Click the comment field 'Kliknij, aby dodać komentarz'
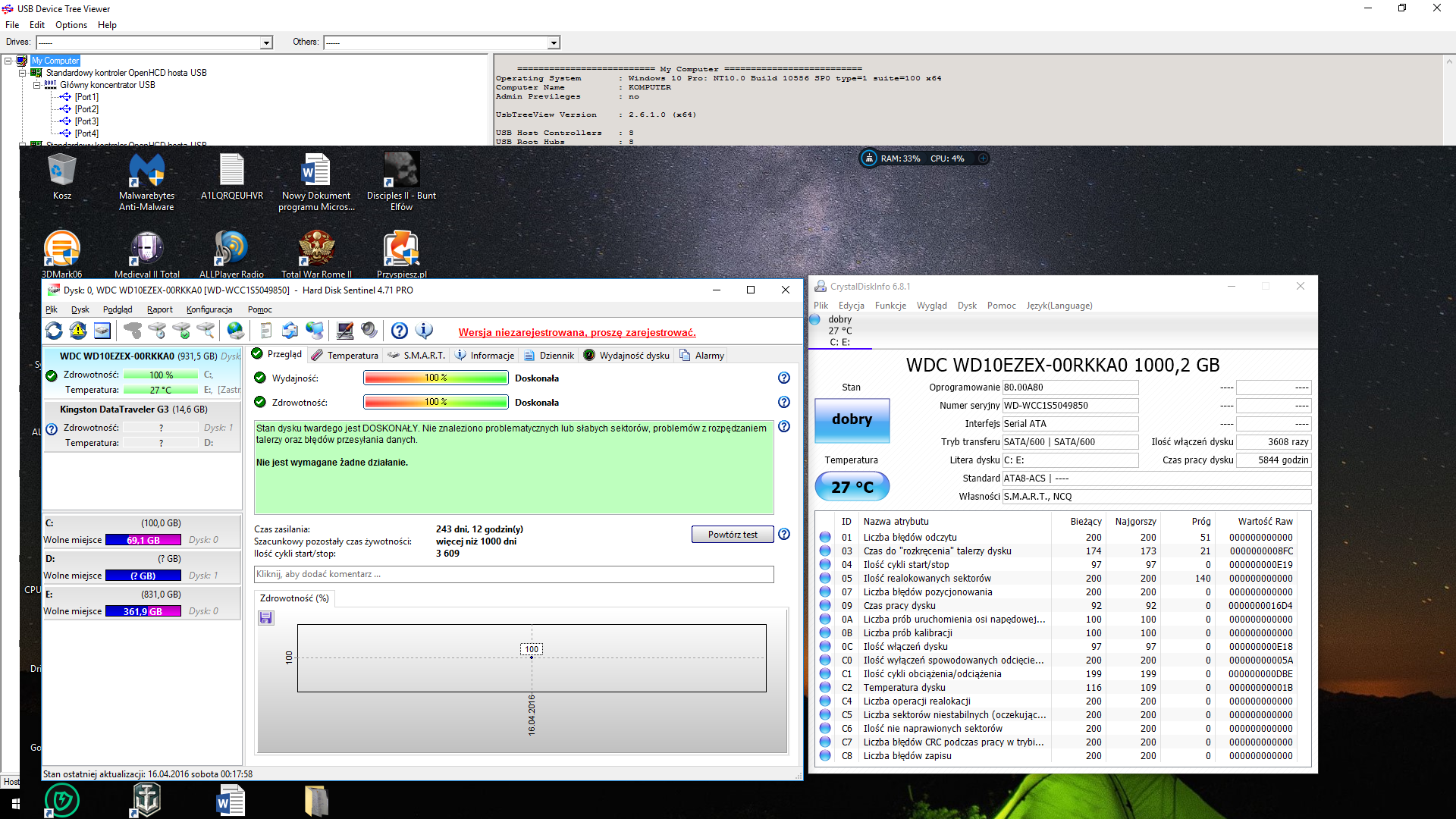1456x819 pixels. coord(513,574)
